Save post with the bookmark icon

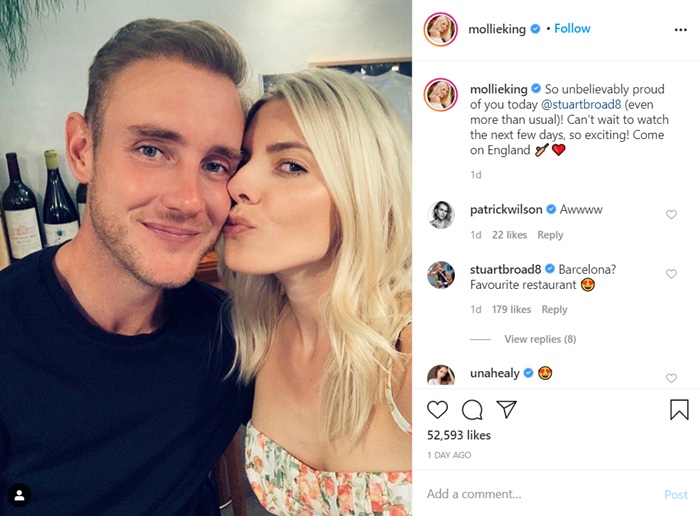pyautogui.click(x=679, y=409)
